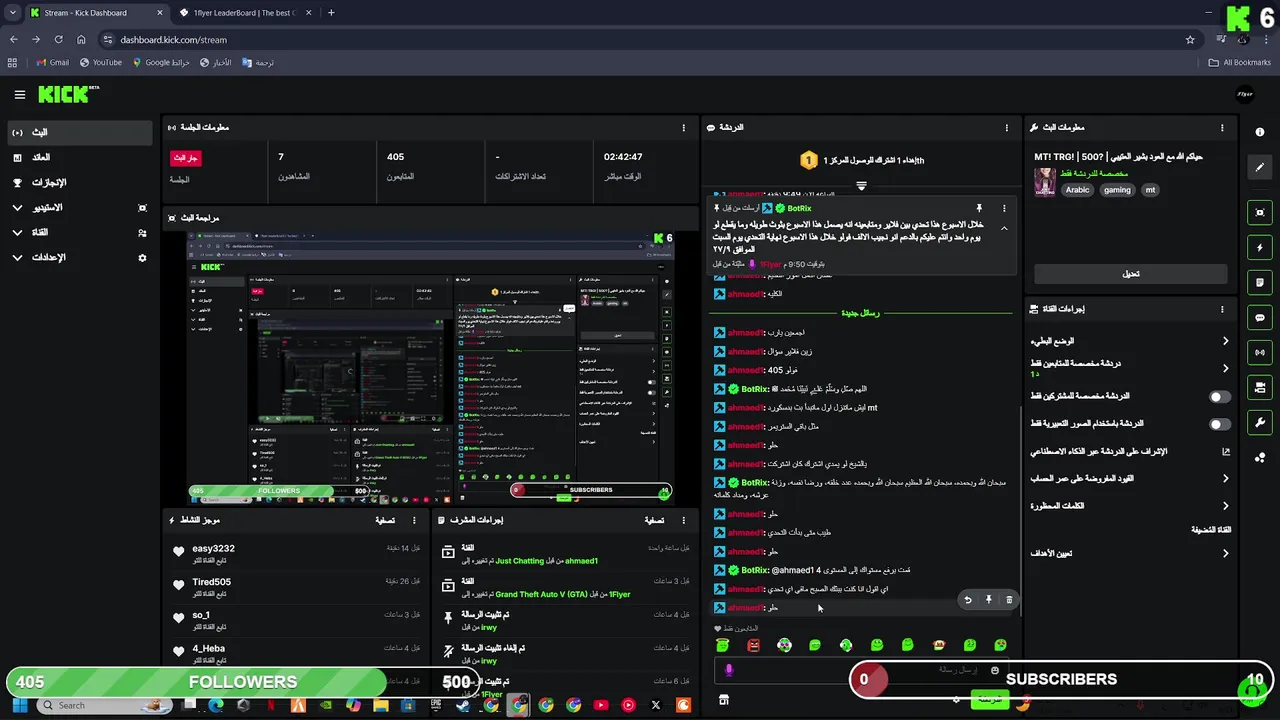
Task: Open the three-dot menu of معلومات البث panel
Action: point(1222,128)
